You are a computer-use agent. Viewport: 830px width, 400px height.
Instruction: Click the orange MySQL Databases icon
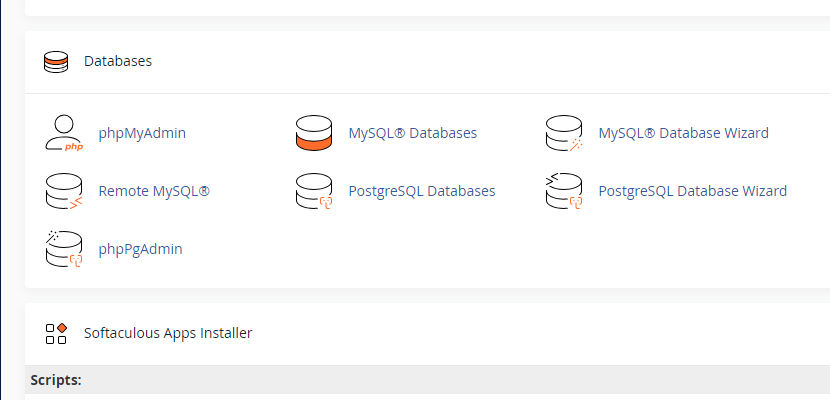(x=313, y=133)
